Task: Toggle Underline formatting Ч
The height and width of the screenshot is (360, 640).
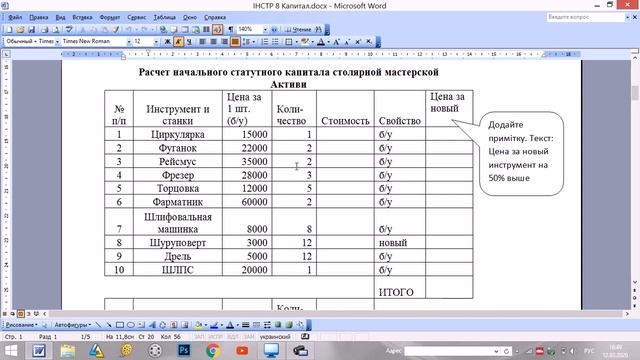Action: point(189,42)
